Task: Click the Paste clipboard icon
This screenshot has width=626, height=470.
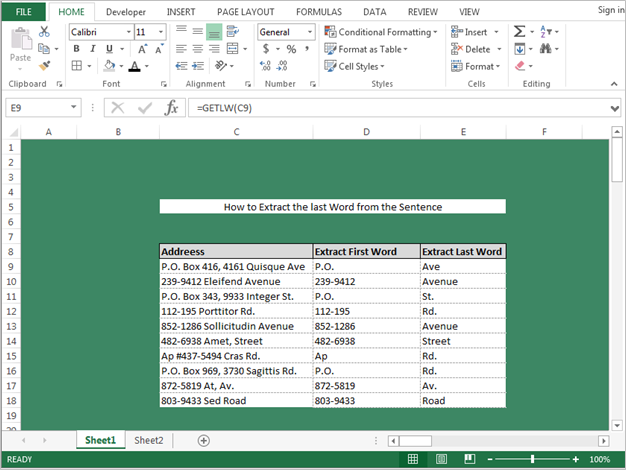Action: [x=20, y=39]
